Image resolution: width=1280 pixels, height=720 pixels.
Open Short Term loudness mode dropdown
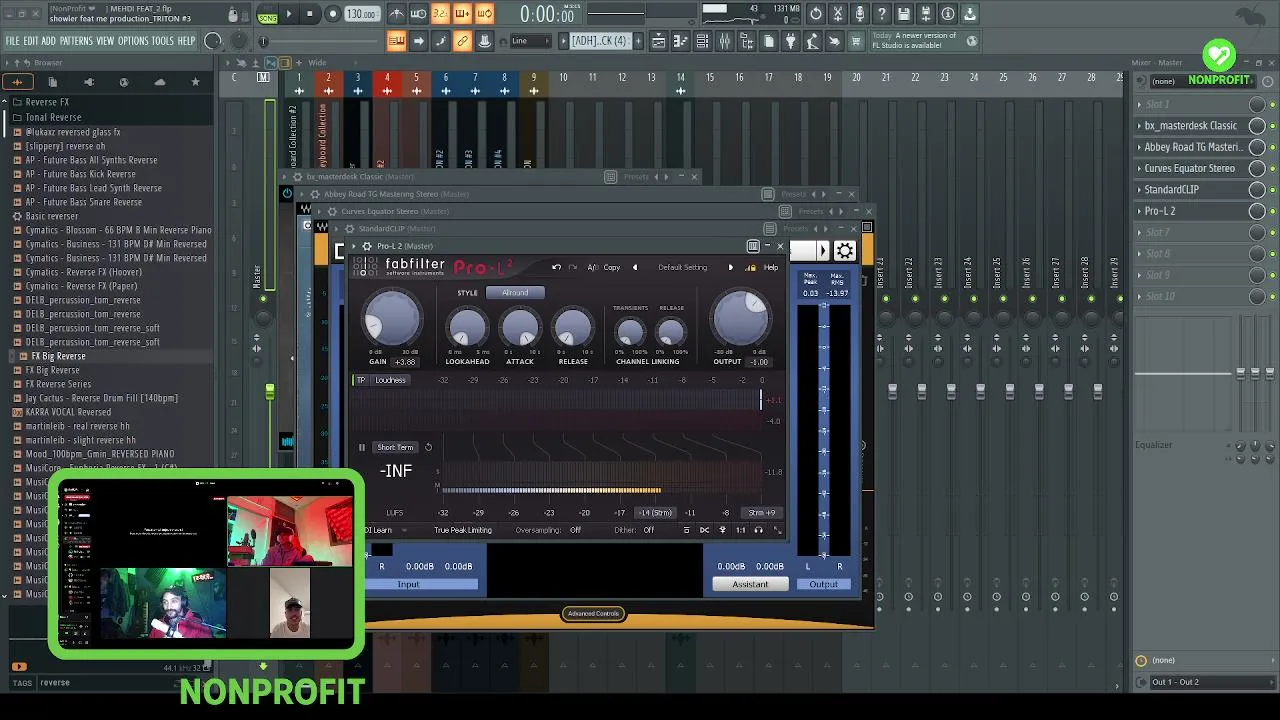point(395,447)
